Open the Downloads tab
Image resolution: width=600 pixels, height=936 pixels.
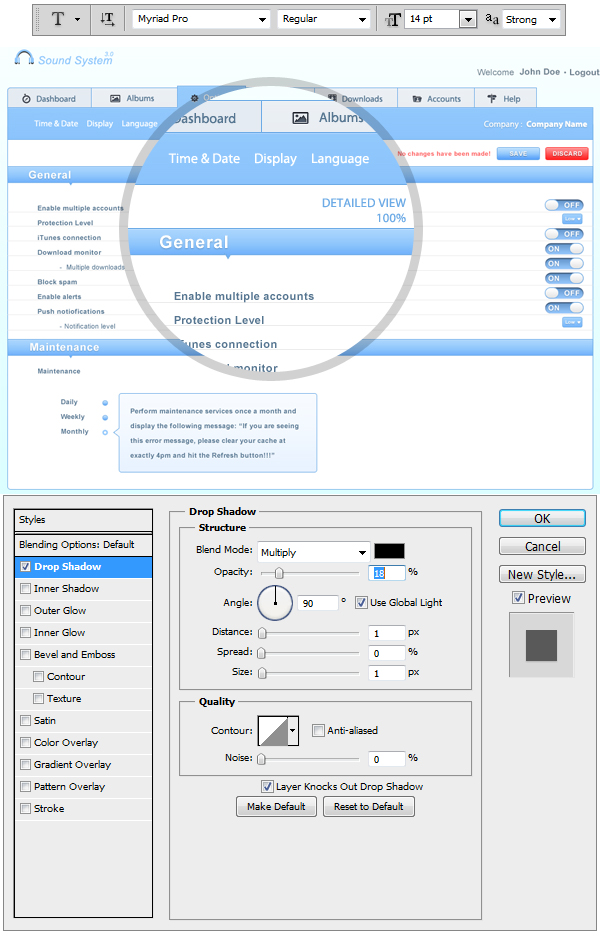(355, 98)
